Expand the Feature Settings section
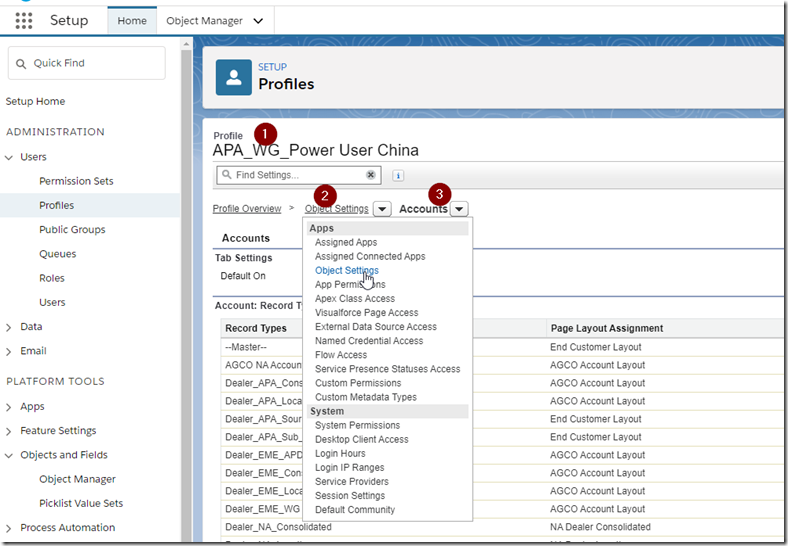This screenshot has width=788, height=546. [9, 431]
